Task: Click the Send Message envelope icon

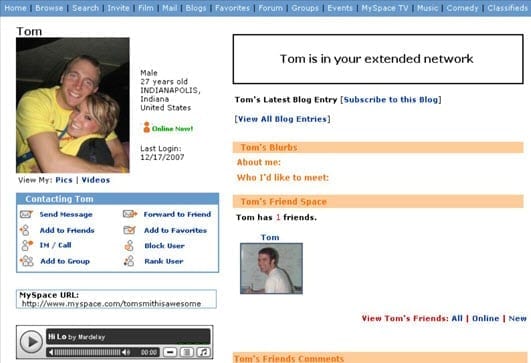Action: pyautogui.click(x=26, y=214)
